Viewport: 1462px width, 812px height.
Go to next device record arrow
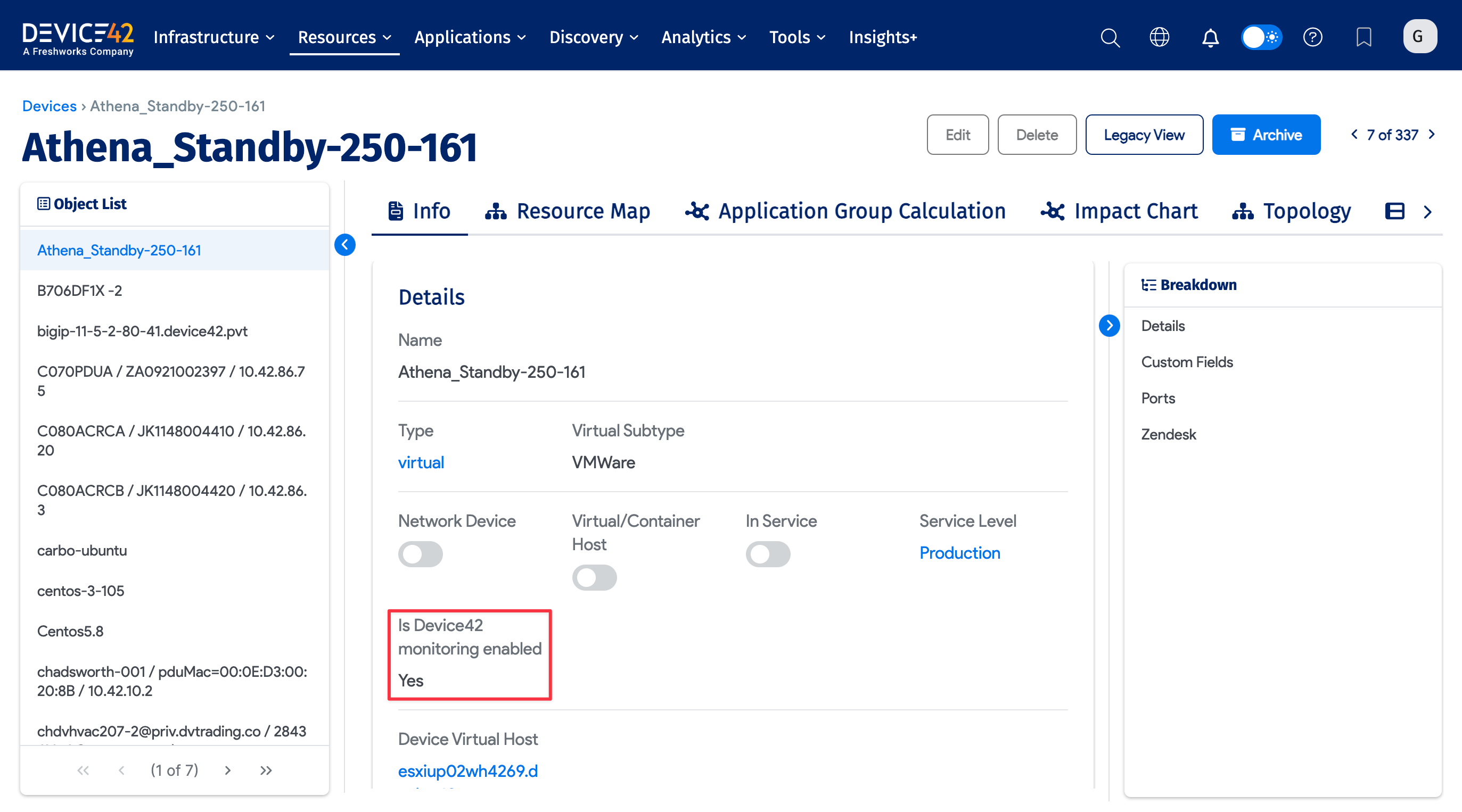click(x=1432, y=135)
